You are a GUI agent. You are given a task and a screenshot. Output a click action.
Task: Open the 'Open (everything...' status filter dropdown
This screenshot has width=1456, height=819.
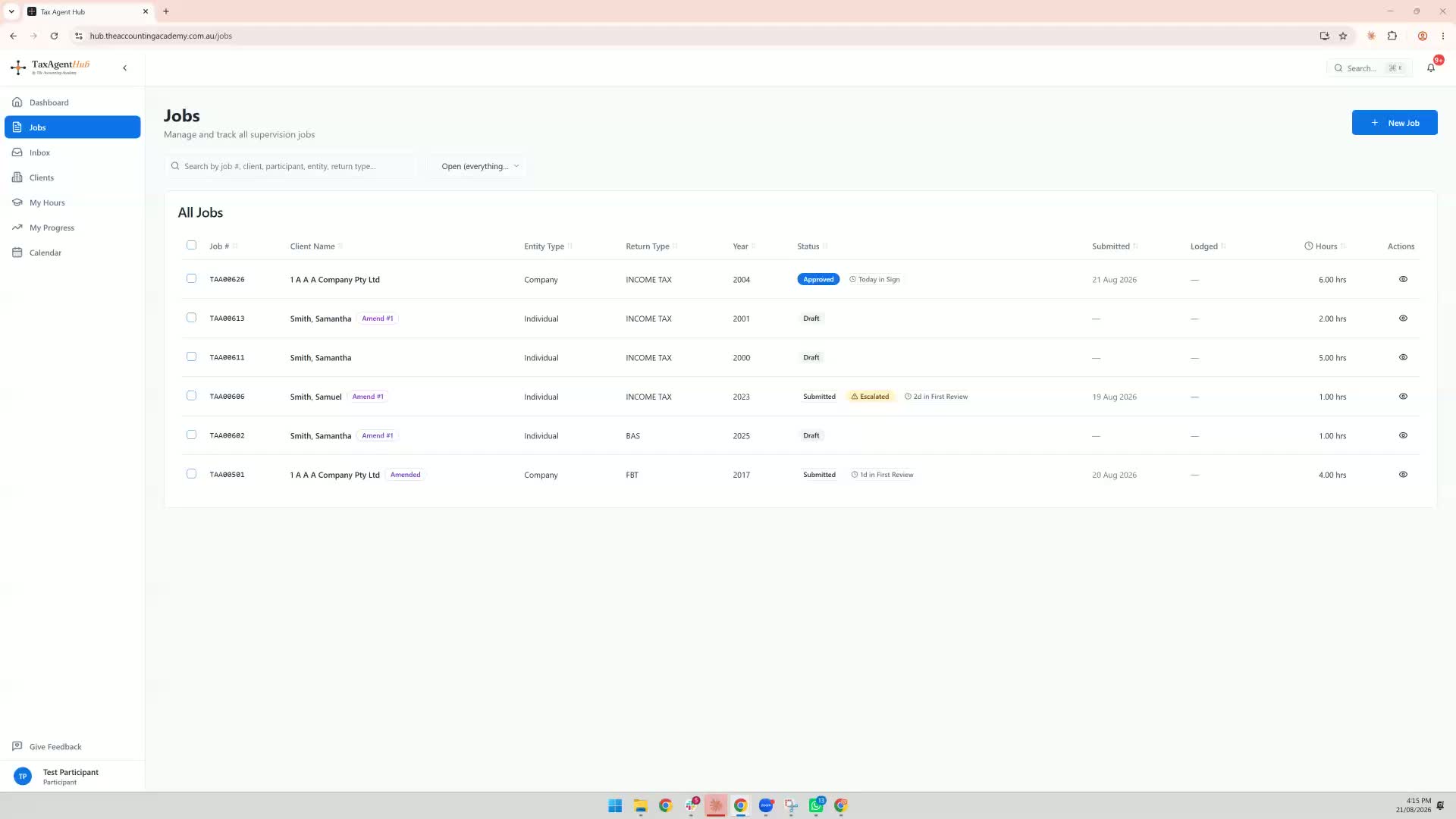click(479, 166)
